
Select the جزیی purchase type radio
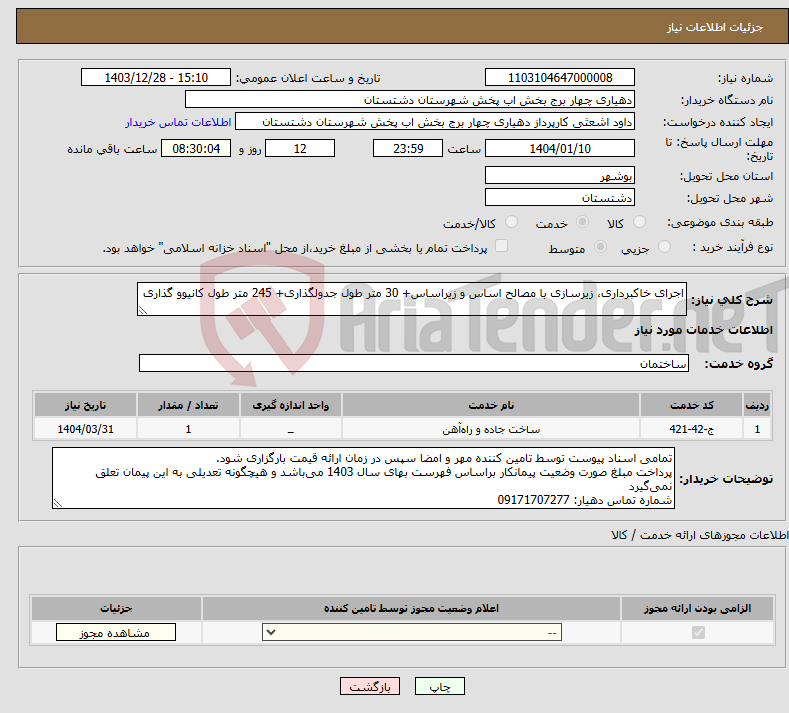point(664,247)
